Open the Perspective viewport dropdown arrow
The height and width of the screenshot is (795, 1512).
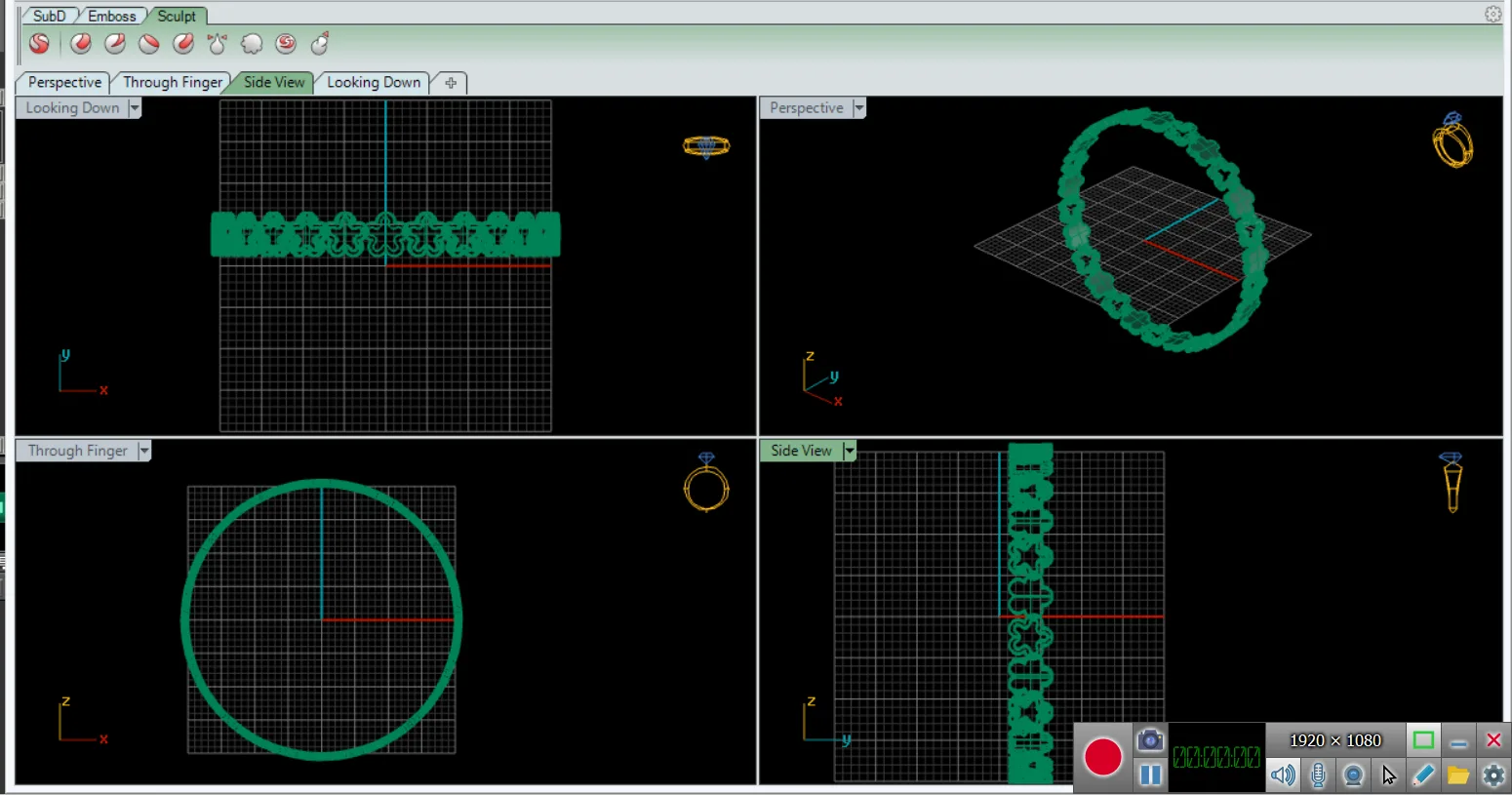[859, 108]
